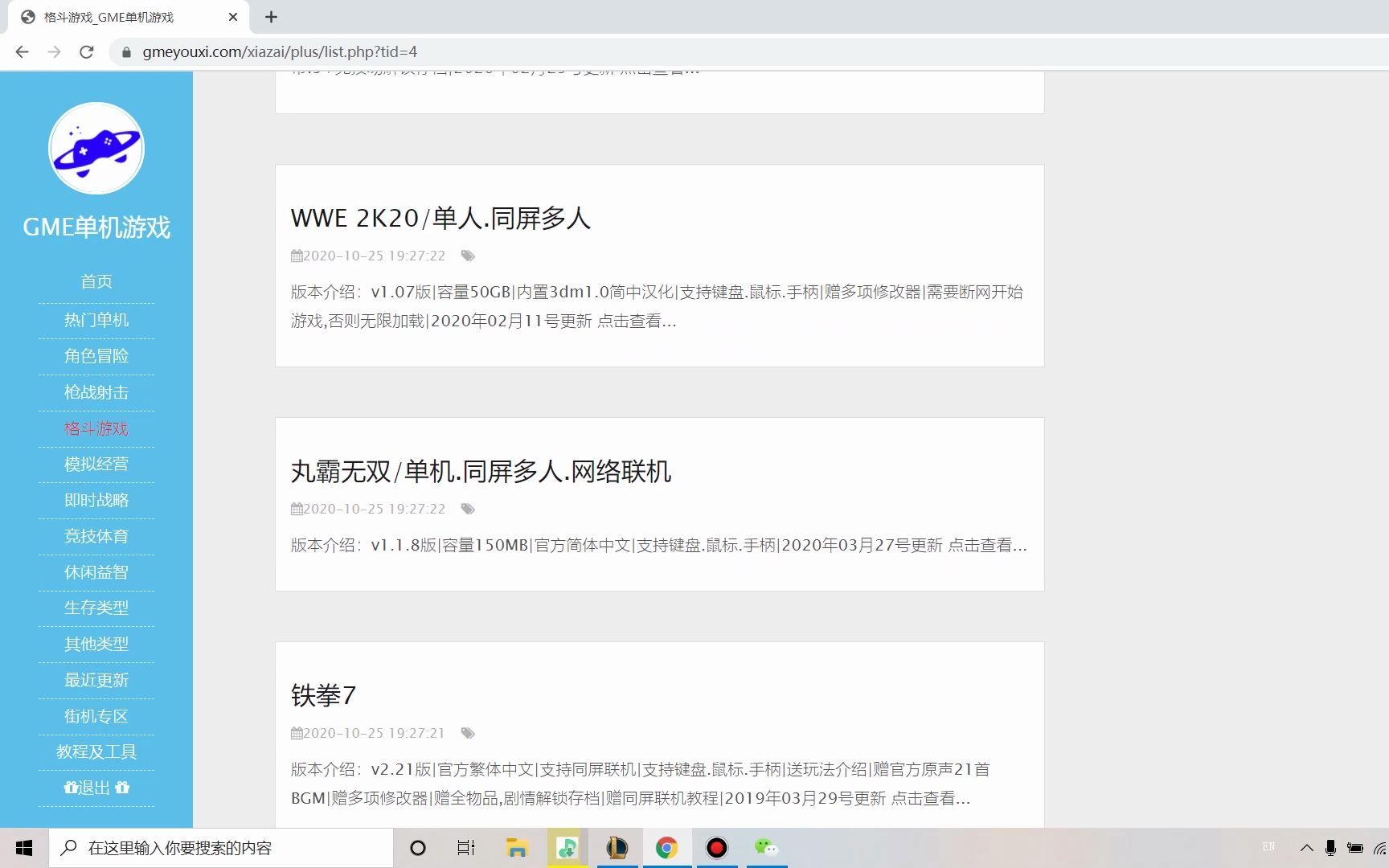Open Task View in taskbar
Viewport: 1389px width, 868px height.
click(466, 848)
